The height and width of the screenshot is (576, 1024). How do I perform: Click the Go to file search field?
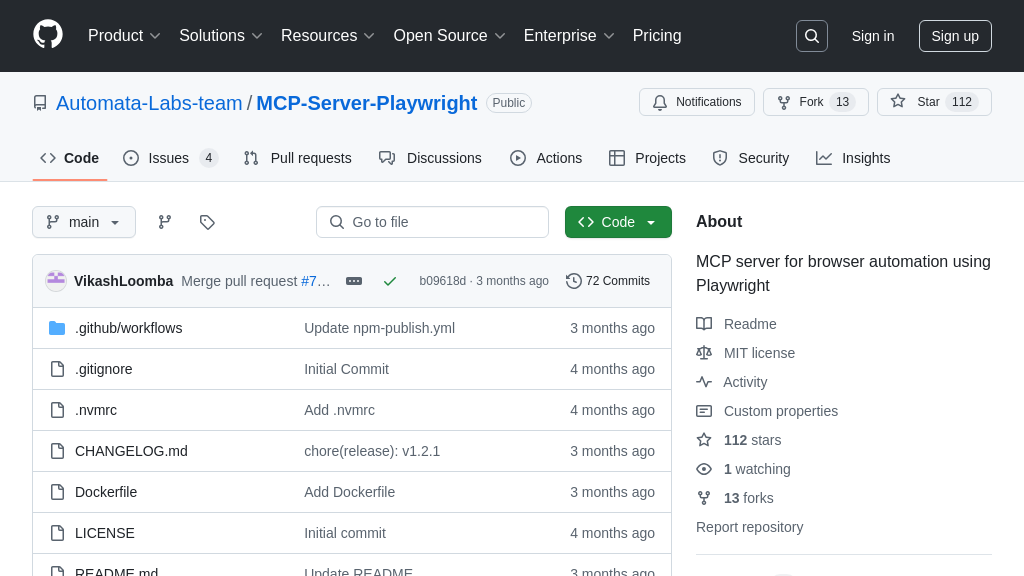432,222
